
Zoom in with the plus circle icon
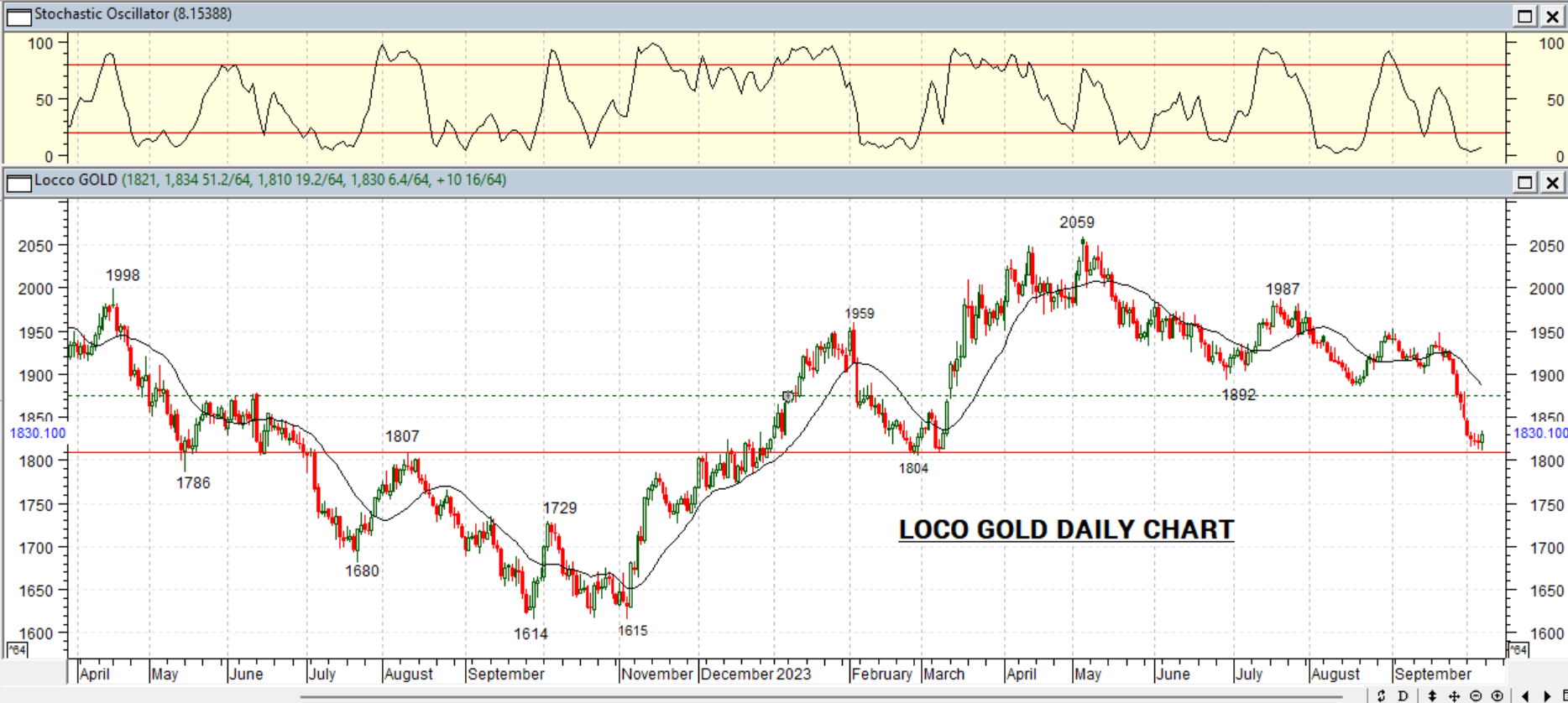pyautogui.click(x=1497, y=695)
